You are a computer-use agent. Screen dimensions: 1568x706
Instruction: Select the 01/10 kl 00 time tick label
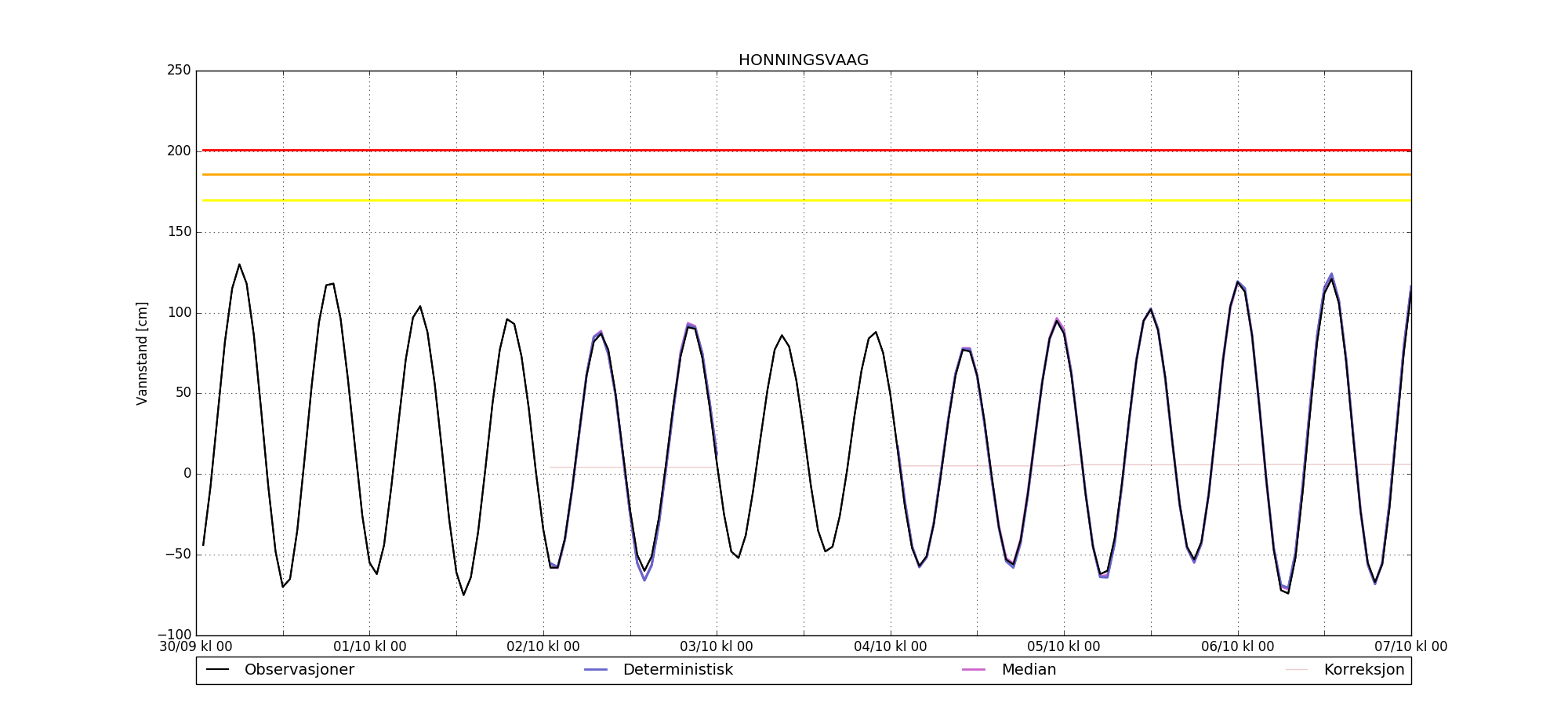[369, 647]
